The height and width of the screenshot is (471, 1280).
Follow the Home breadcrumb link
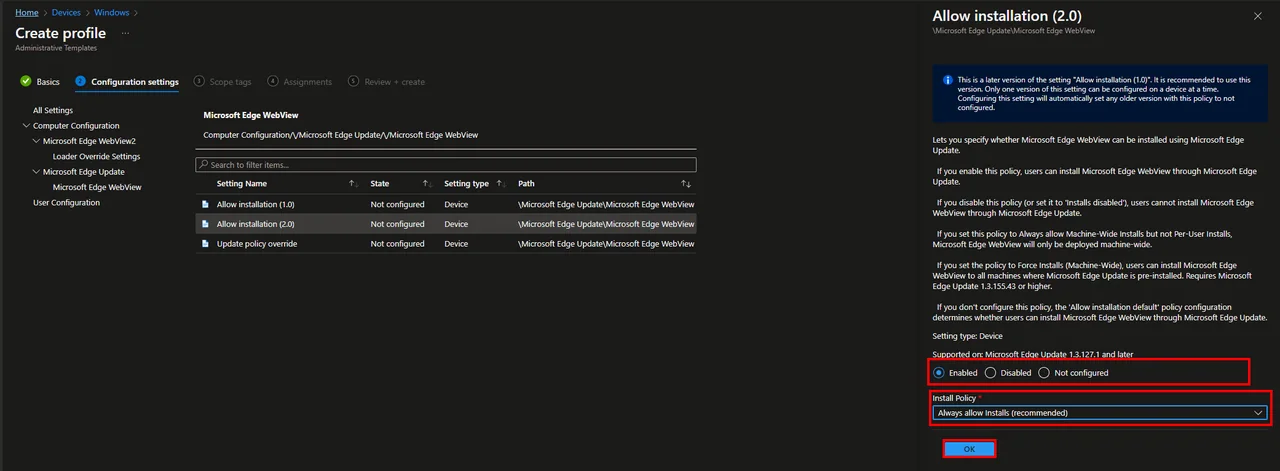[x=27, y=12]
